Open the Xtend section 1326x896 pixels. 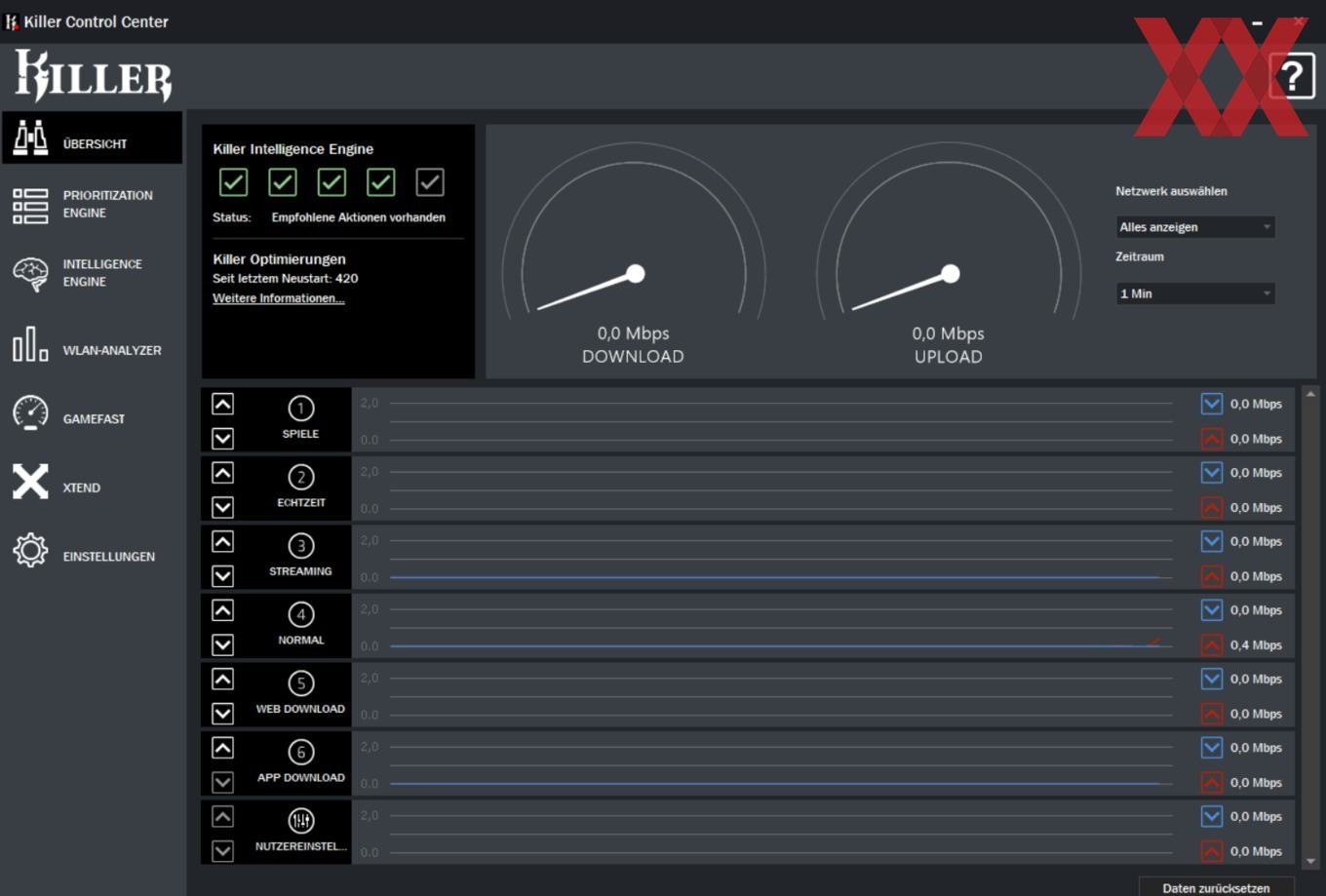[x=92, y=484]
